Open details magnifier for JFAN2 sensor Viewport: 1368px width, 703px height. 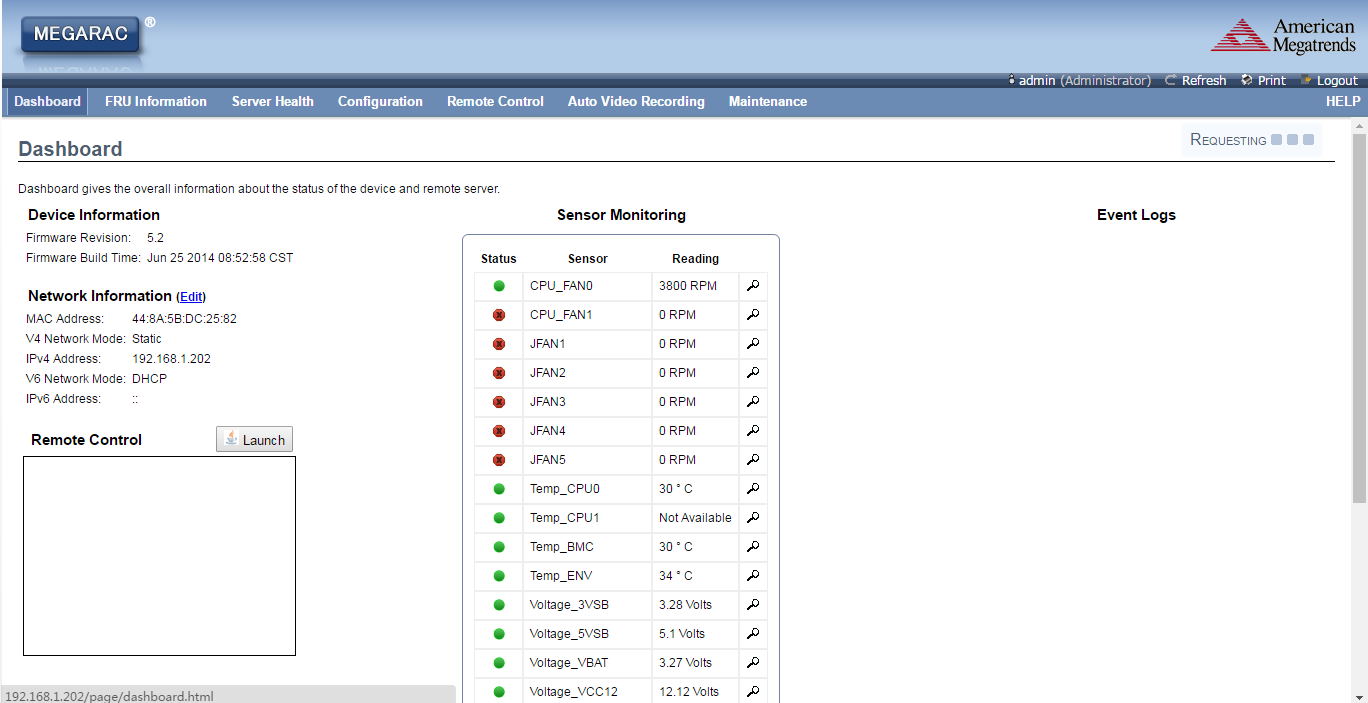pos(753,373)
